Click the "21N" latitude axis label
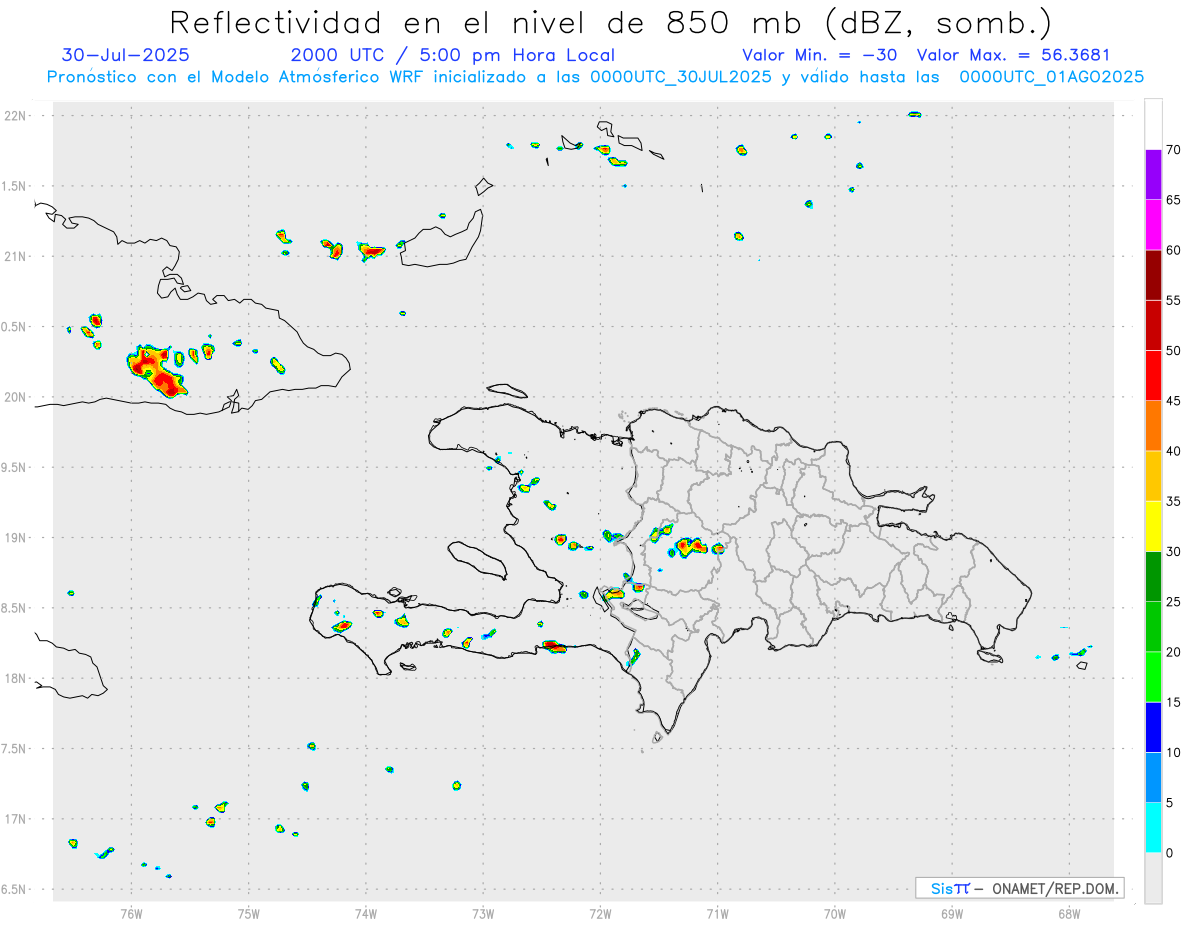This screenshot has width=1200, height=927. click(x=16, y=256)
